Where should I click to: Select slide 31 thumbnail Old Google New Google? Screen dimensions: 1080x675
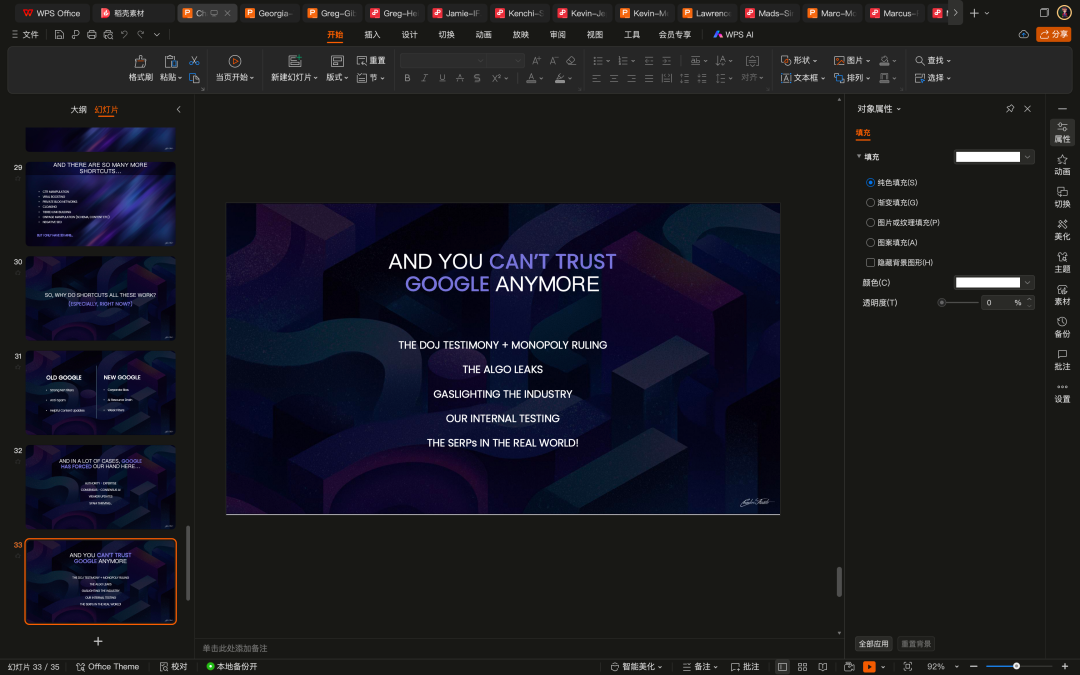point(101,393)
